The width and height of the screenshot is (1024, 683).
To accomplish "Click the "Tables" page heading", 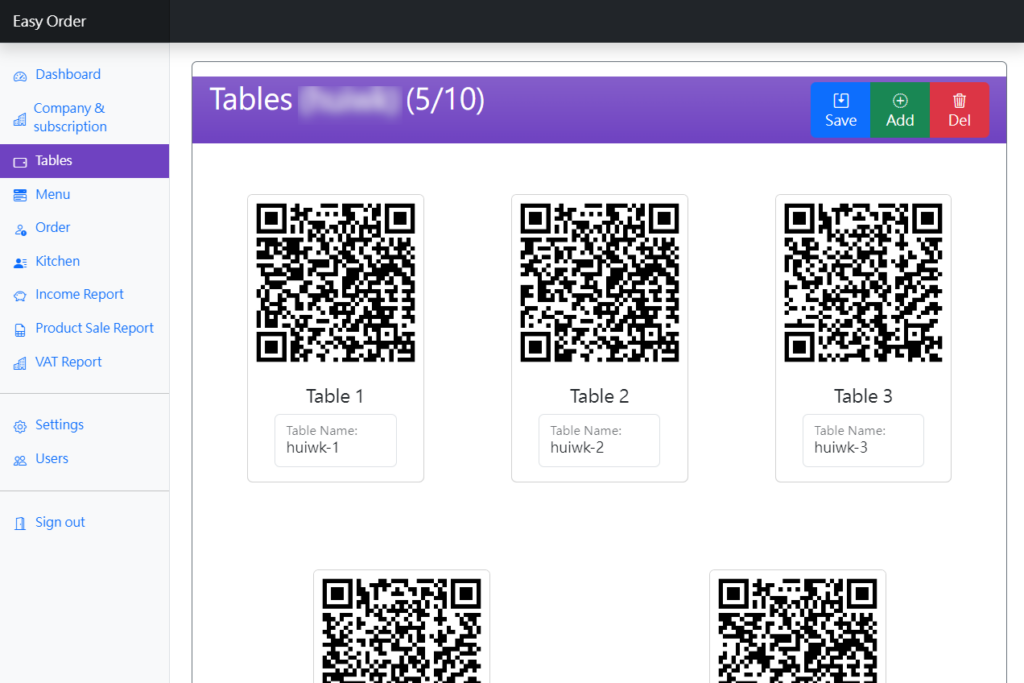I will 251,99.
